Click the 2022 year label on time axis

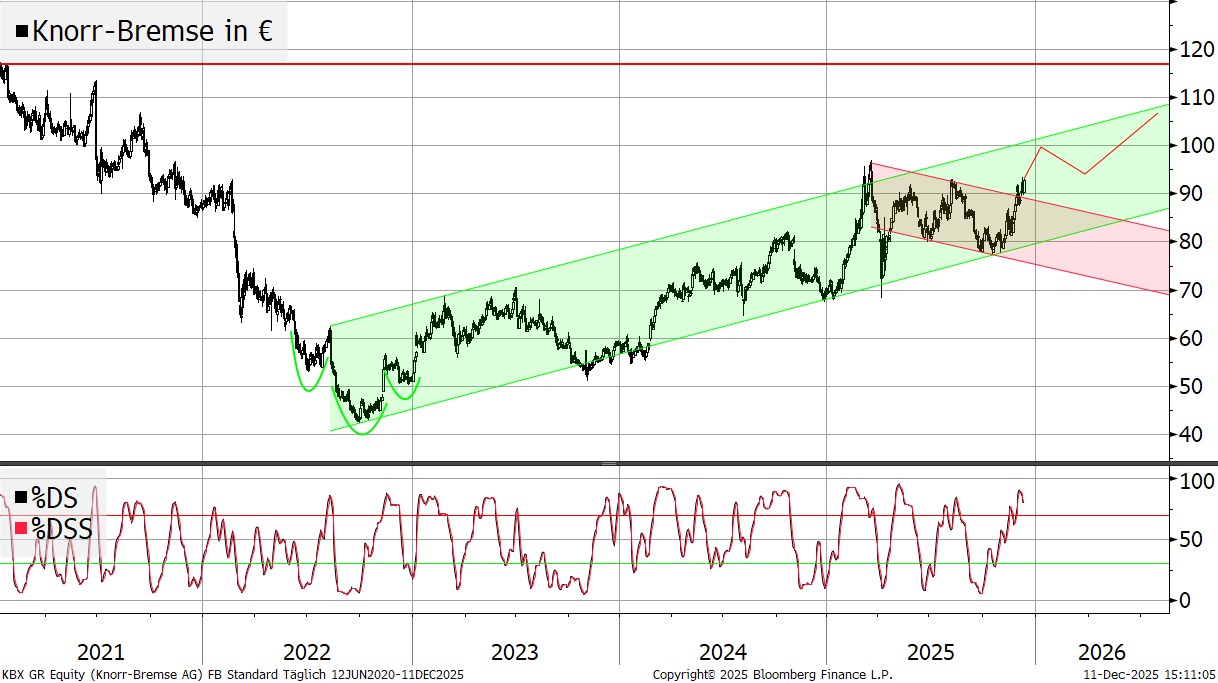[308, 653]
